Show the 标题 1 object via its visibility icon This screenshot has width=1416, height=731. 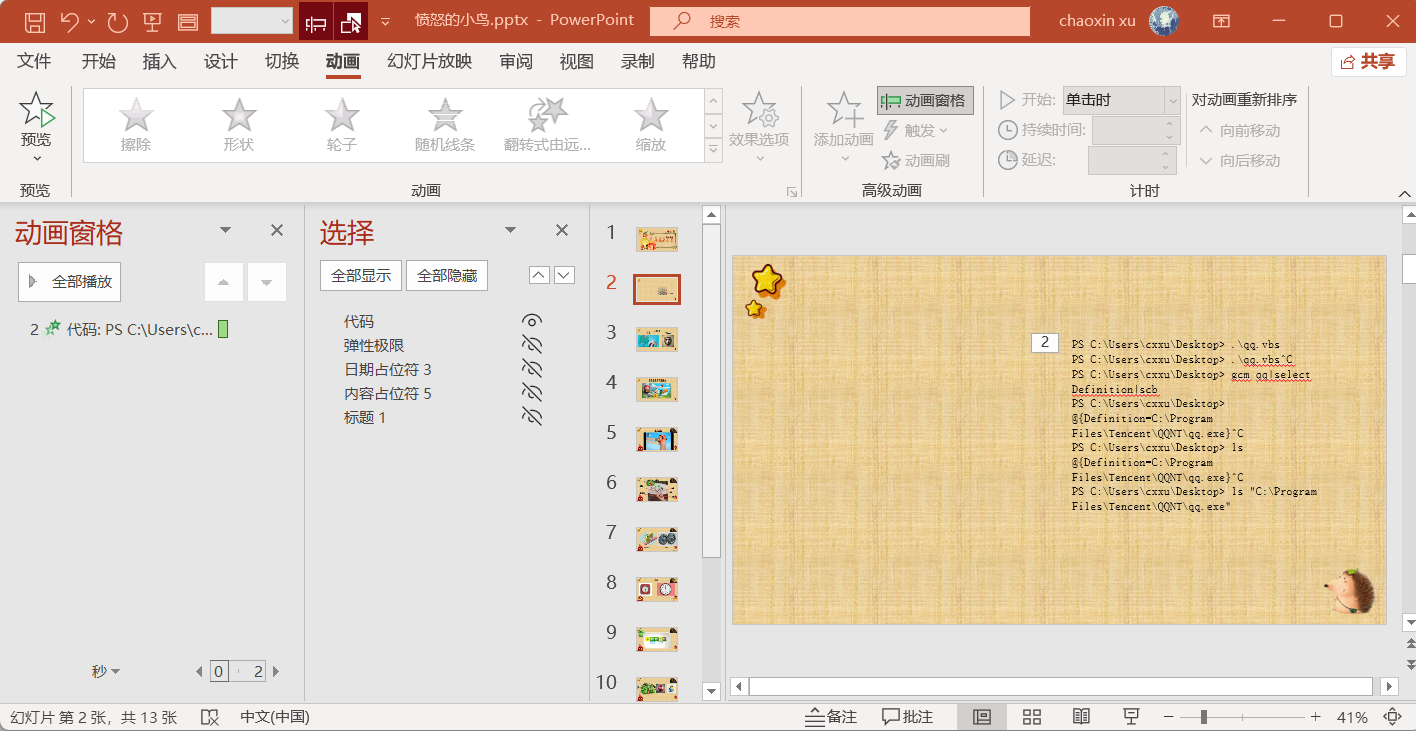[532, 417]
